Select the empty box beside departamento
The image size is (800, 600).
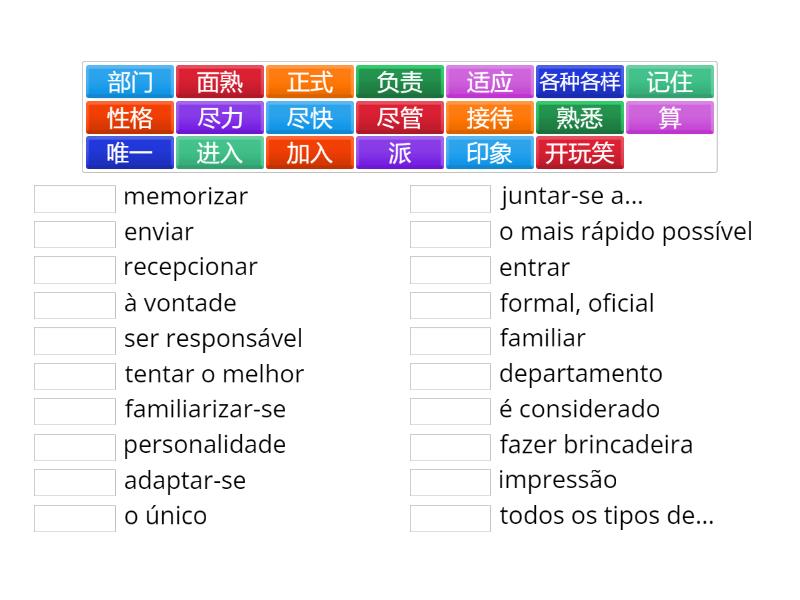pyautogui.click(x=451, y=376)
